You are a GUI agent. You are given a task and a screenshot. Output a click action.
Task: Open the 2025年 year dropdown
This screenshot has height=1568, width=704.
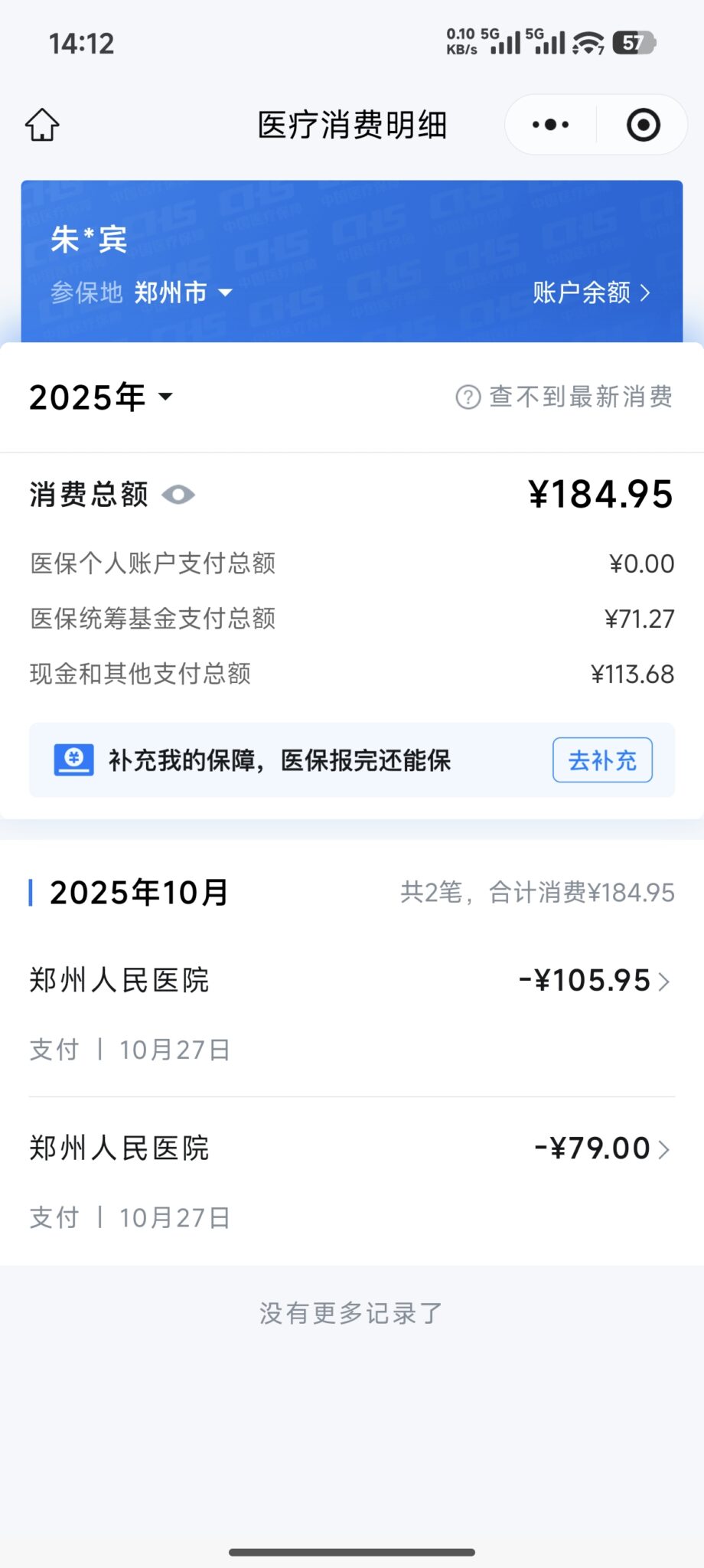tap(101, 397)
